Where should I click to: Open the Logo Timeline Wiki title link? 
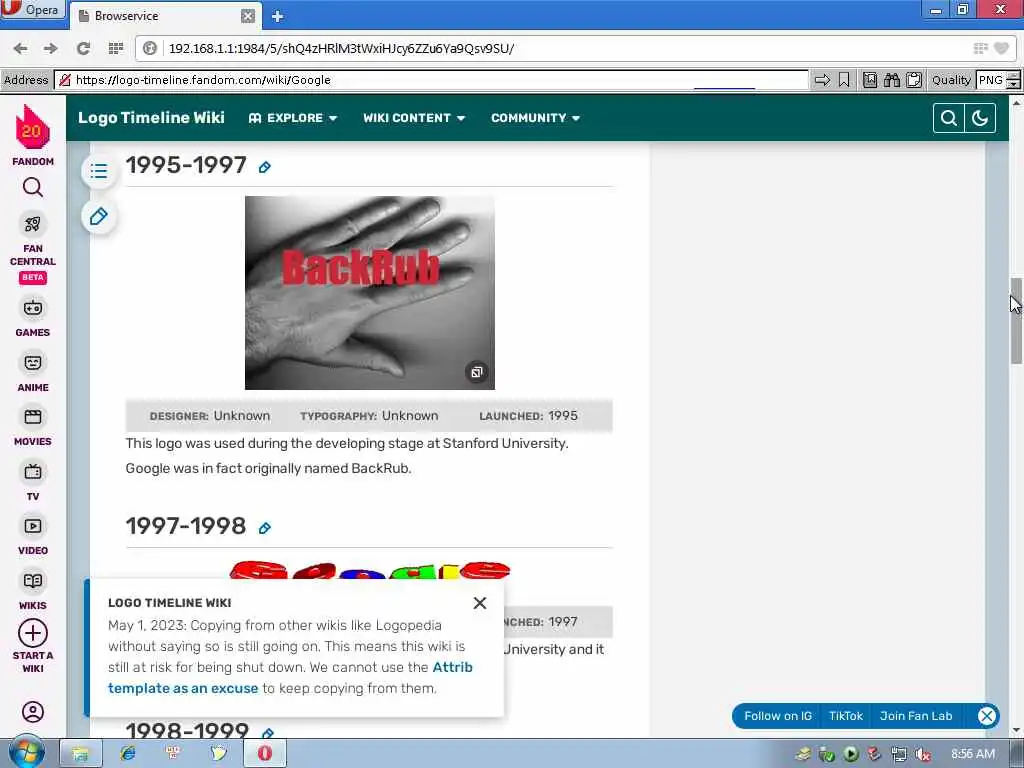click(152, 118)
